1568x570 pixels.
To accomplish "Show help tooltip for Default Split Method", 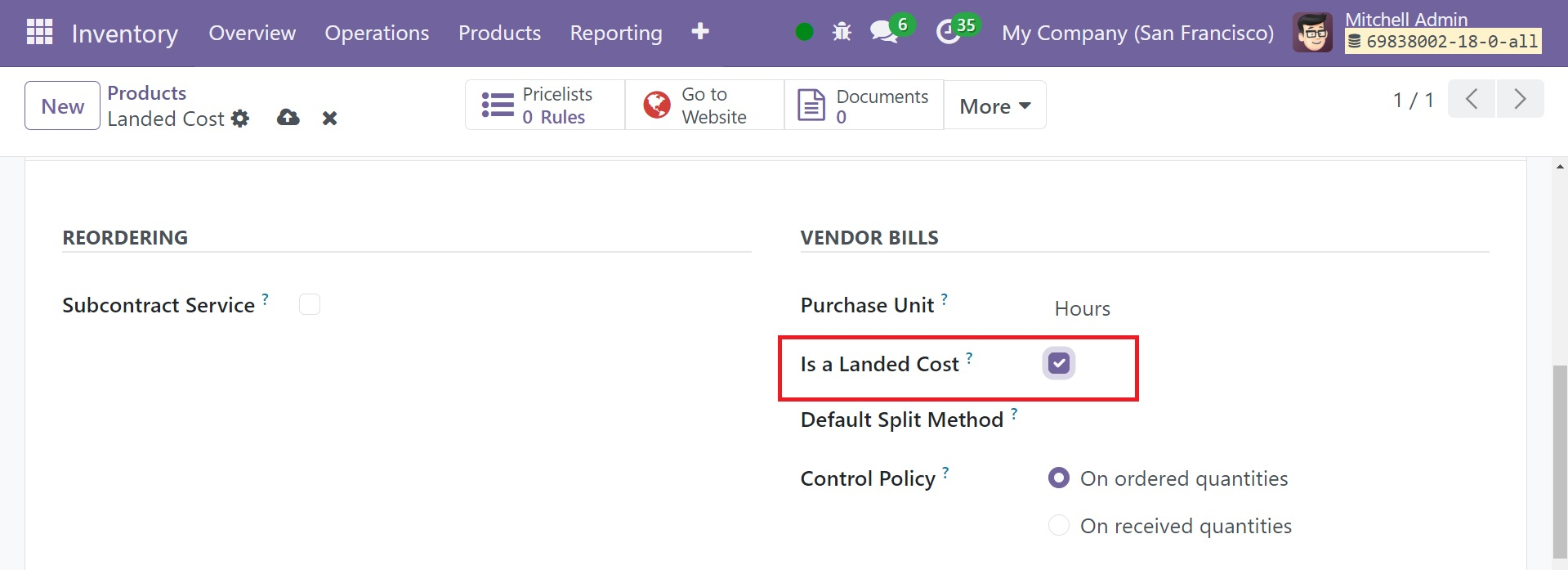I will tap(1014, 414).
